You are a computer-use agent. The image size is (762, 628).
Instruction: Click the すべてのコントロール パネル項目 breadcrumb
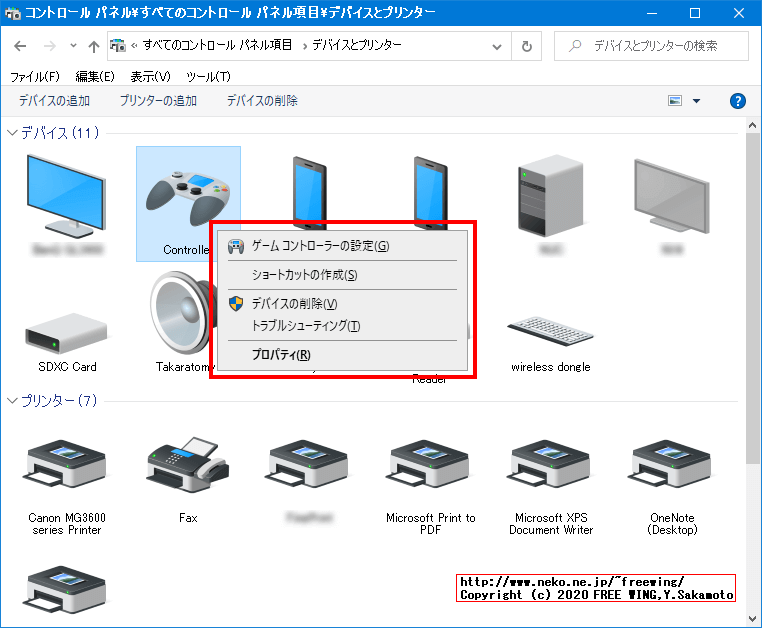coord(217,45)
